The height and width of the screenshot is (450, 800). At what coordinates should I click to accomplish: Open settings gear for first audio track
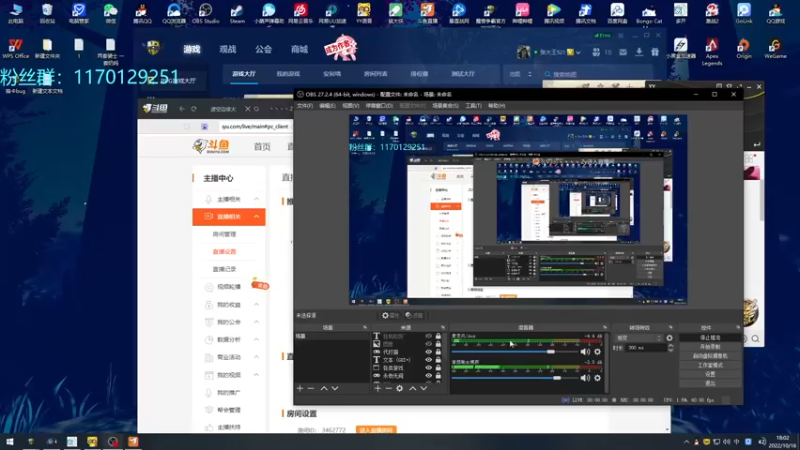pyautogui.click(x=597, y=352)
